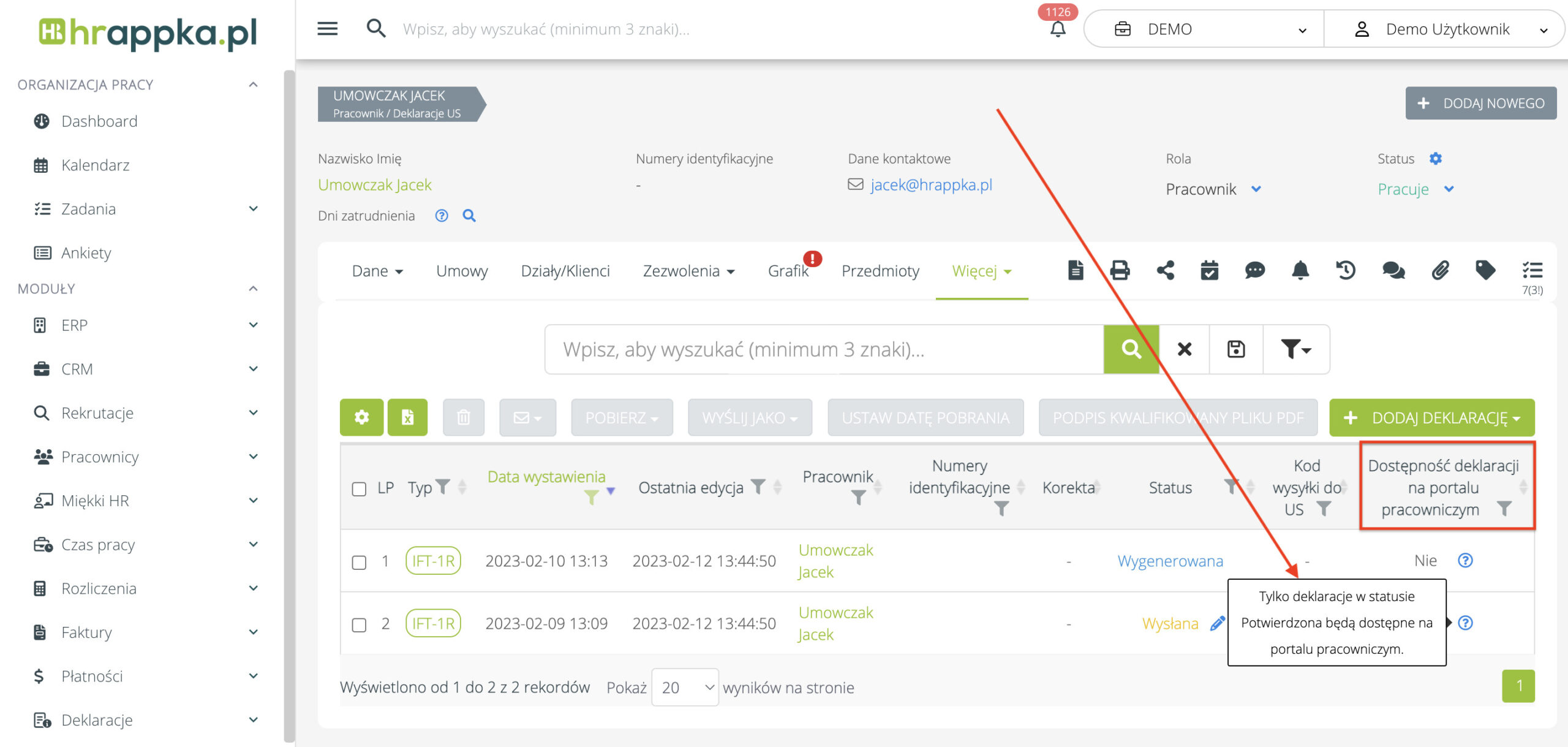Click the share icon in employee toolbar

tap(1165, 270)
